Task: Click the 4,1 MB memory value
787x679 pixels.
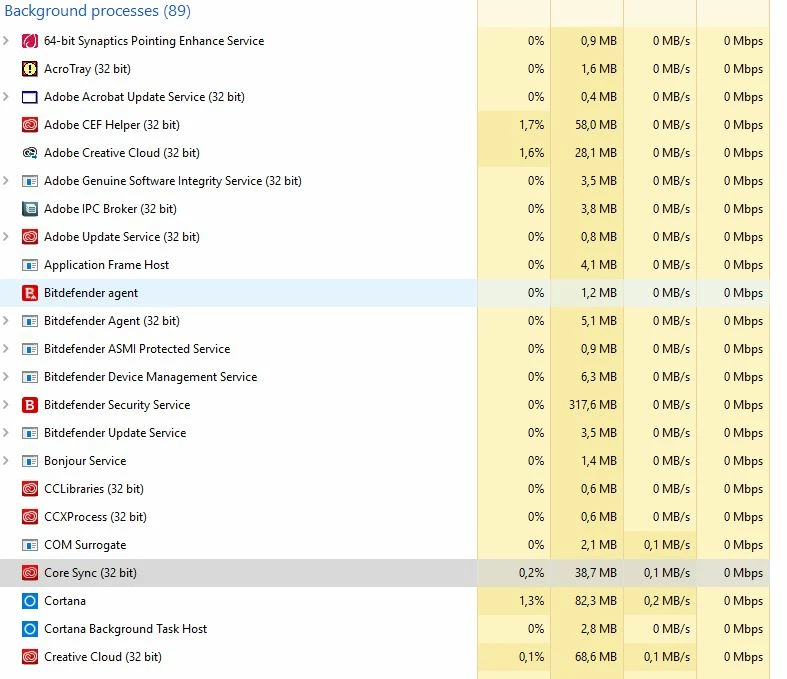Action: tap(599, 265)
